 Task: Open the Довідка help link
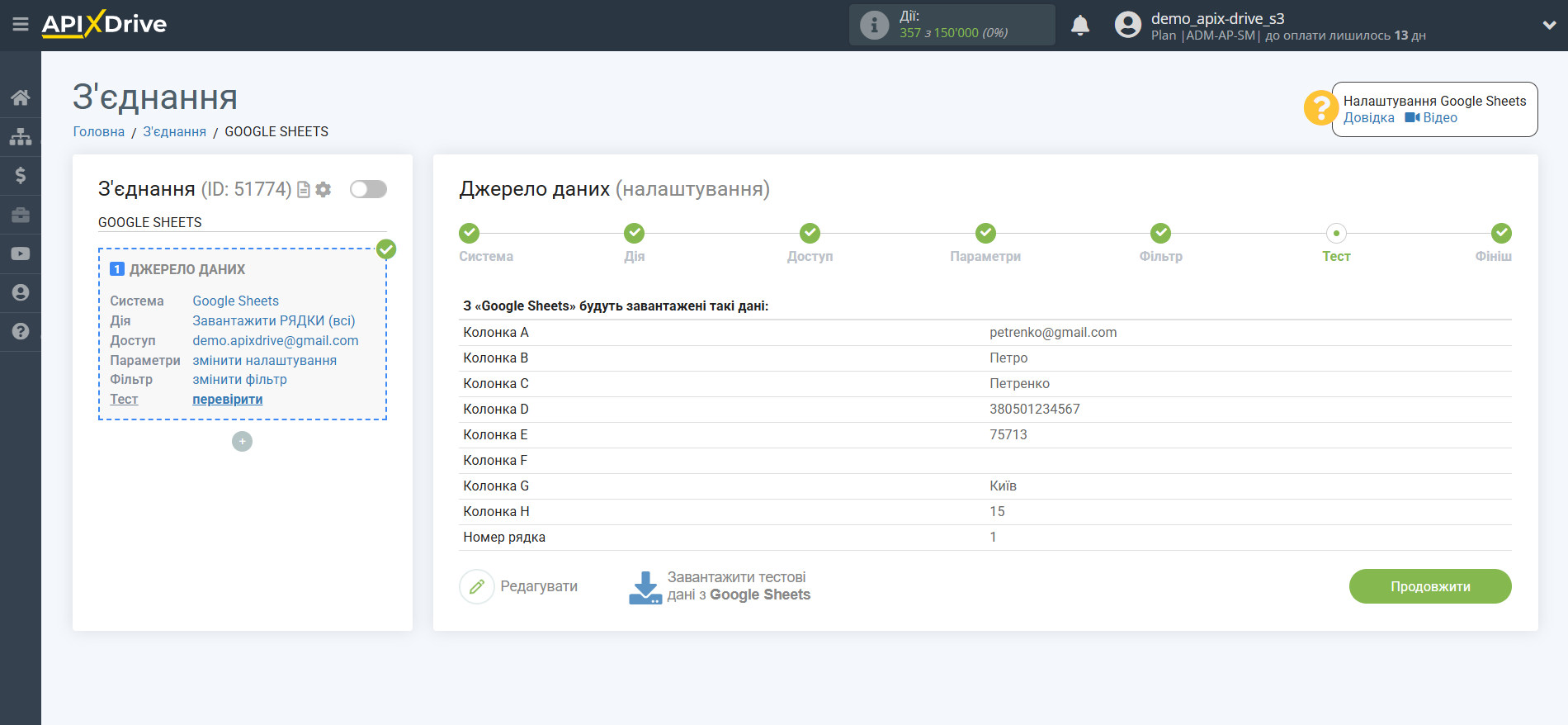(x=1369, y=117)
